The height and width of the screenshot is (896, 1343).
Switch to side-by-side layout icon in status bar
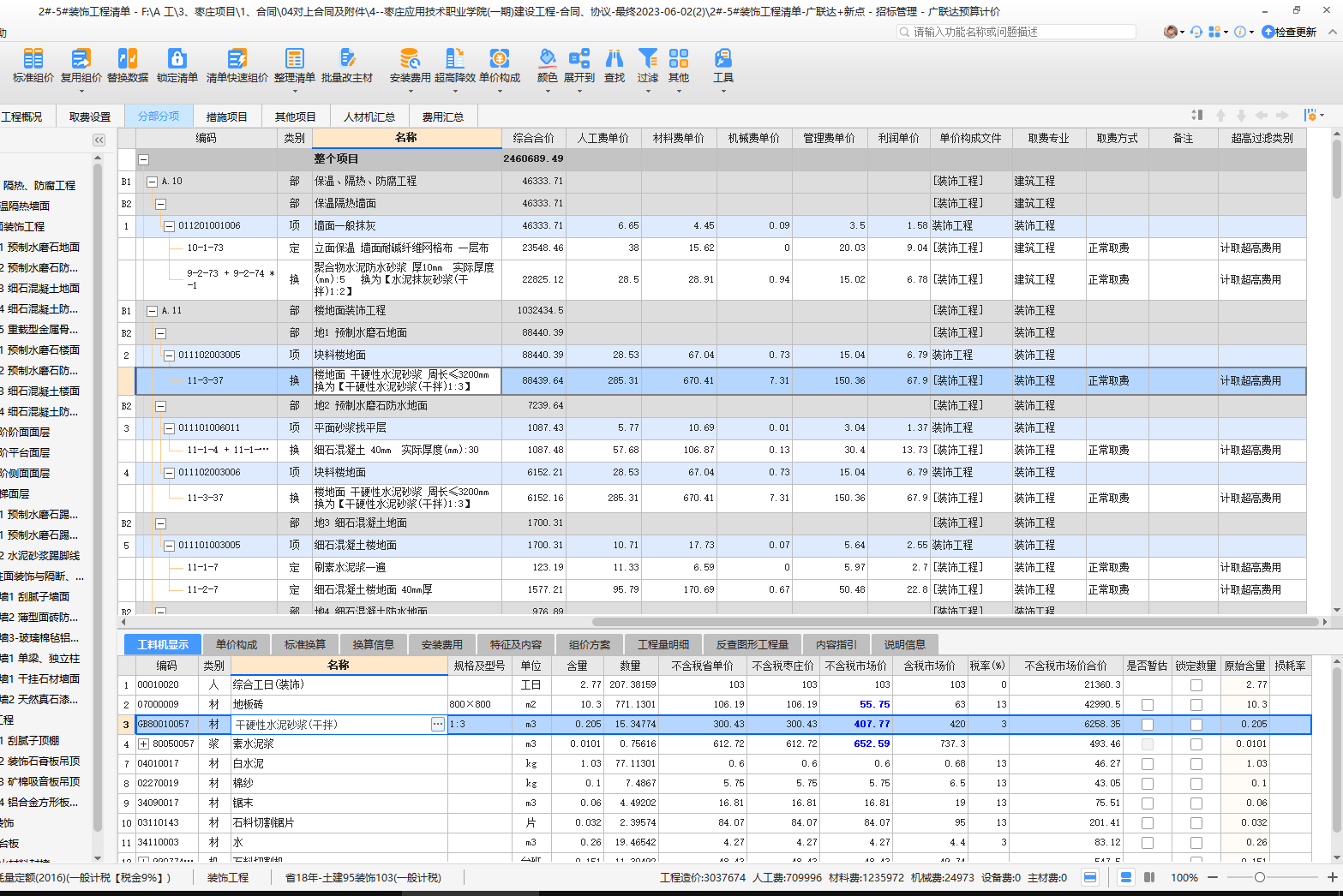1149,877
